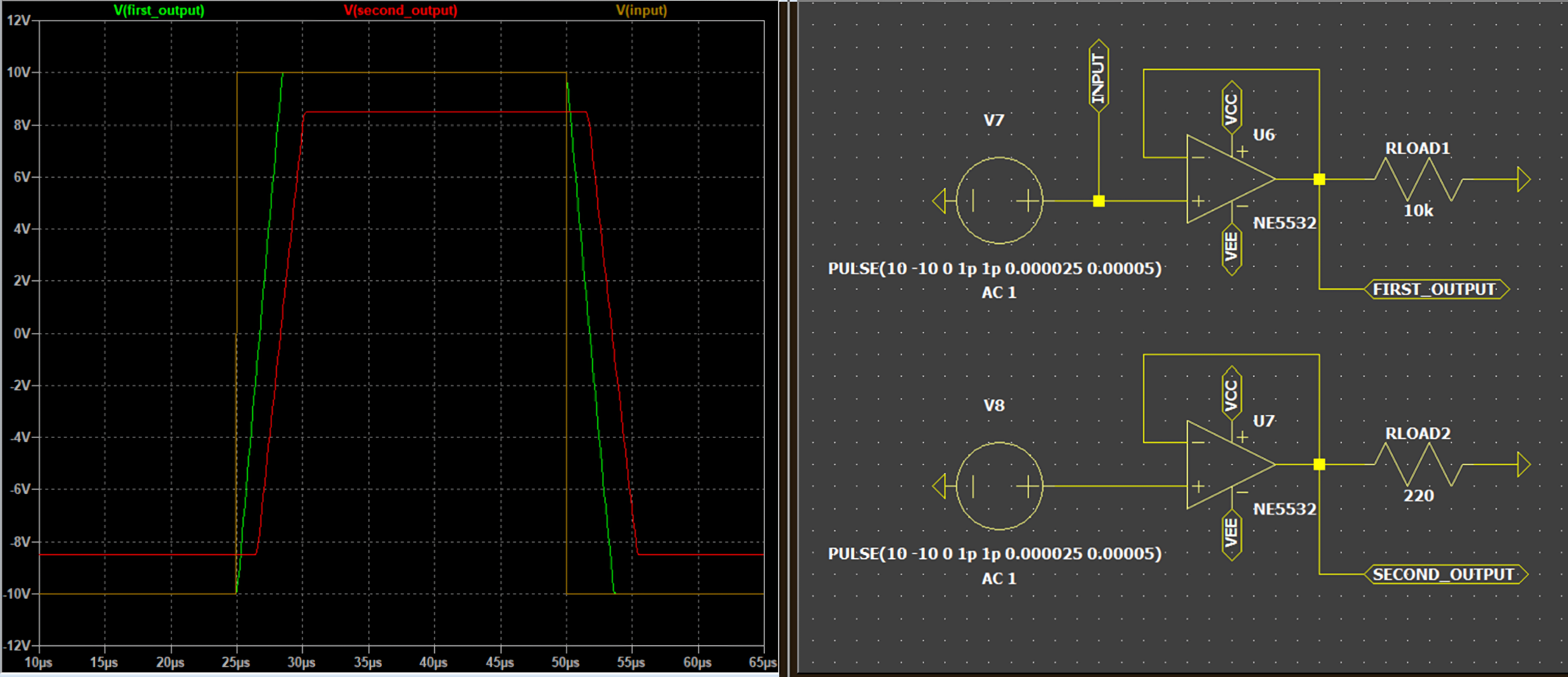Viewport: 1568px width, 677px height.
Task: Click the V(first_output) trace label
Action: coord(159,10)
